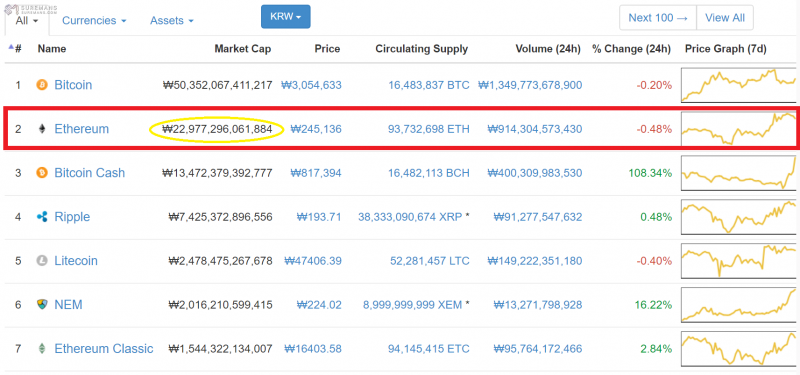Open the Ethereum link

coord(82,129)
